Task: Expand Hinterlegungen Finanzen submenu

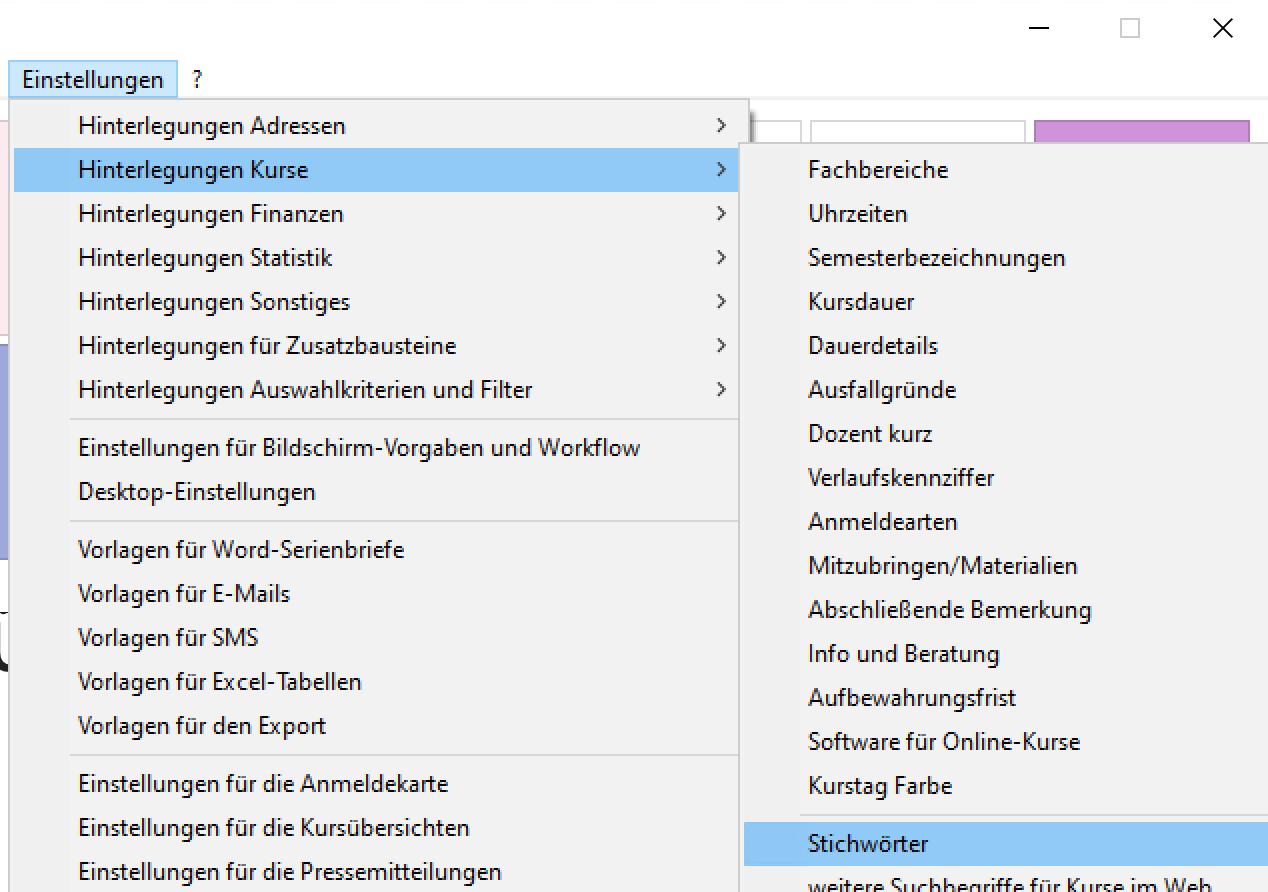Action: 376,214
